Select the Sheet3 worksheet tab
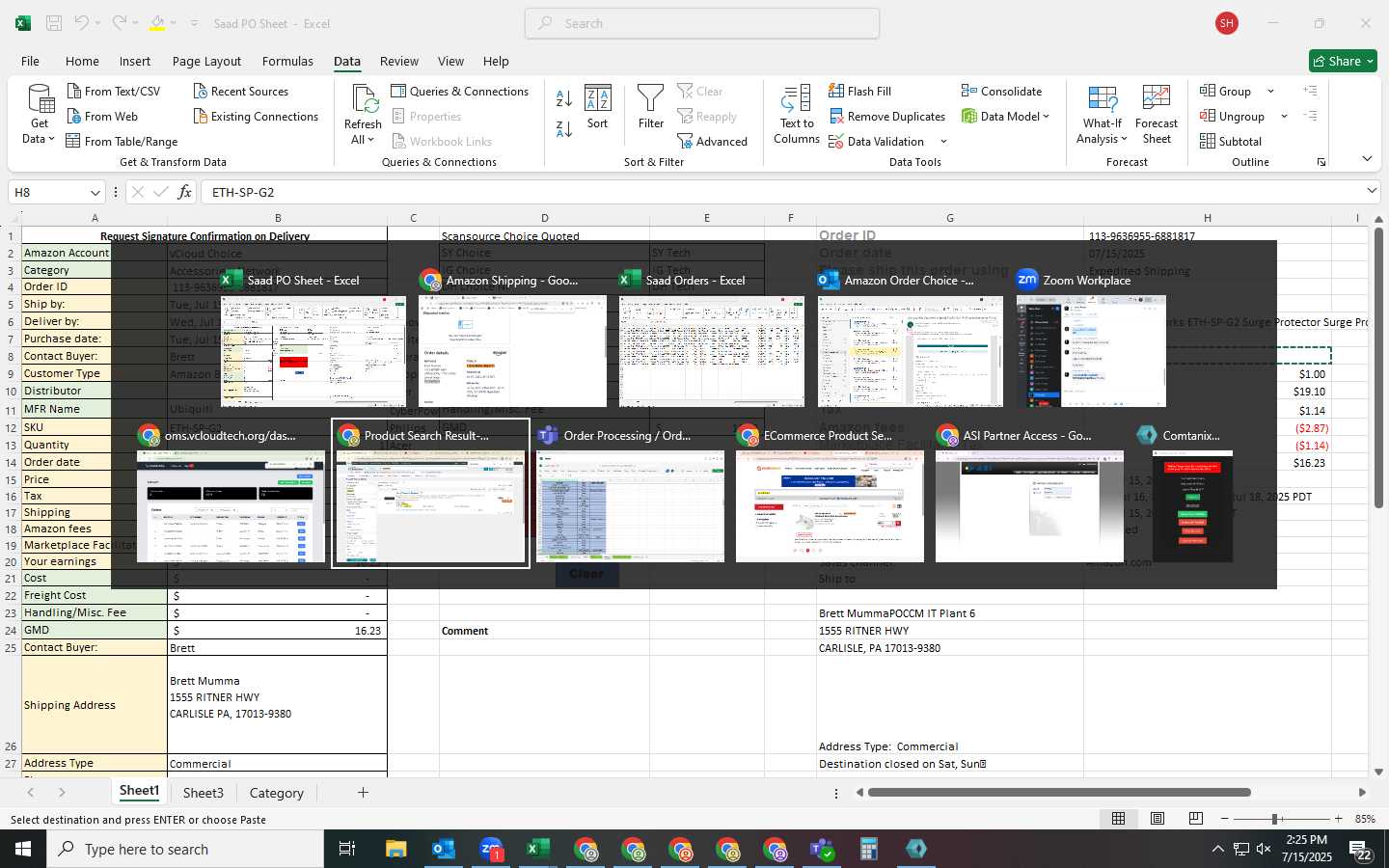 click(203, 793)
